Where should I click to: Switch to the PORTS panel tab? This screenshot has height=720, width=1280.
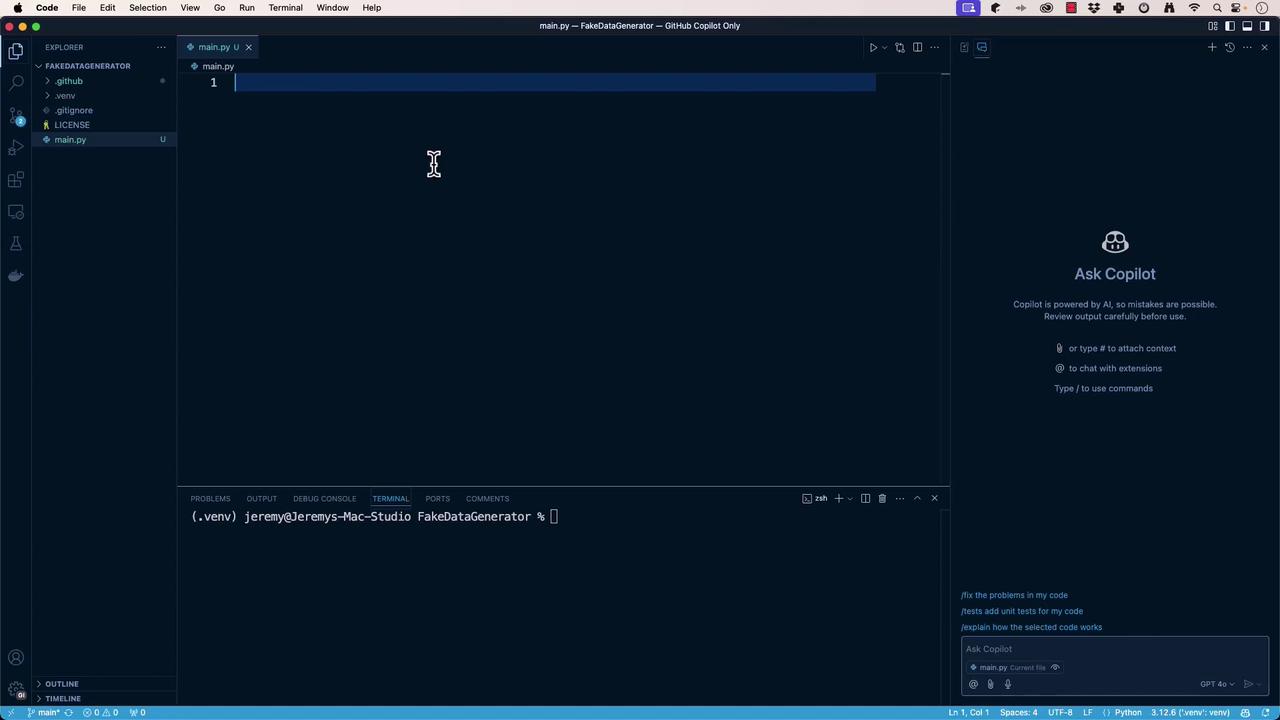(437, 498)
